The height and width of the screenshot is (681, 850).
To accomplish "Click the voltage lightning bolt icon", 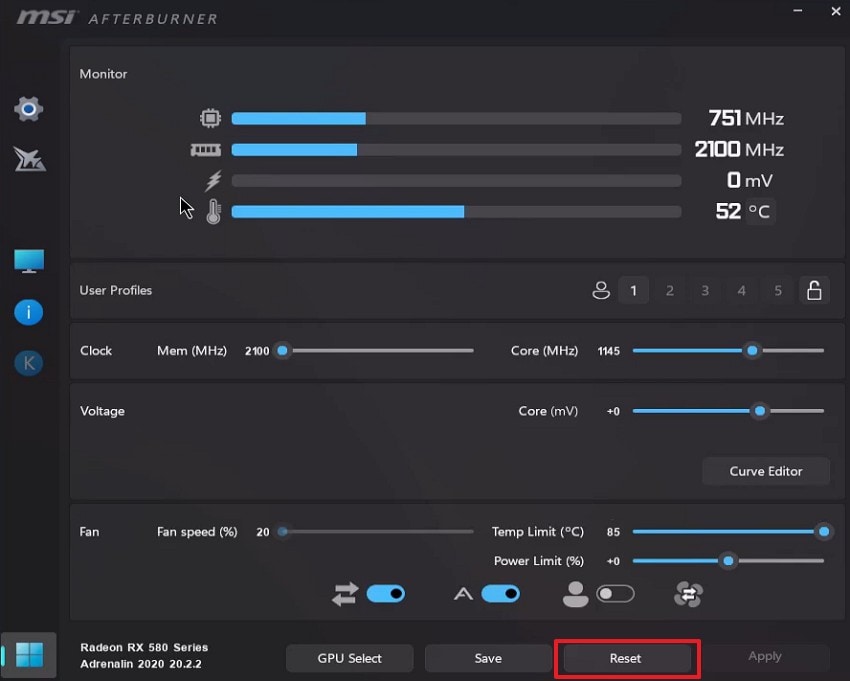I will click(214, 181).
